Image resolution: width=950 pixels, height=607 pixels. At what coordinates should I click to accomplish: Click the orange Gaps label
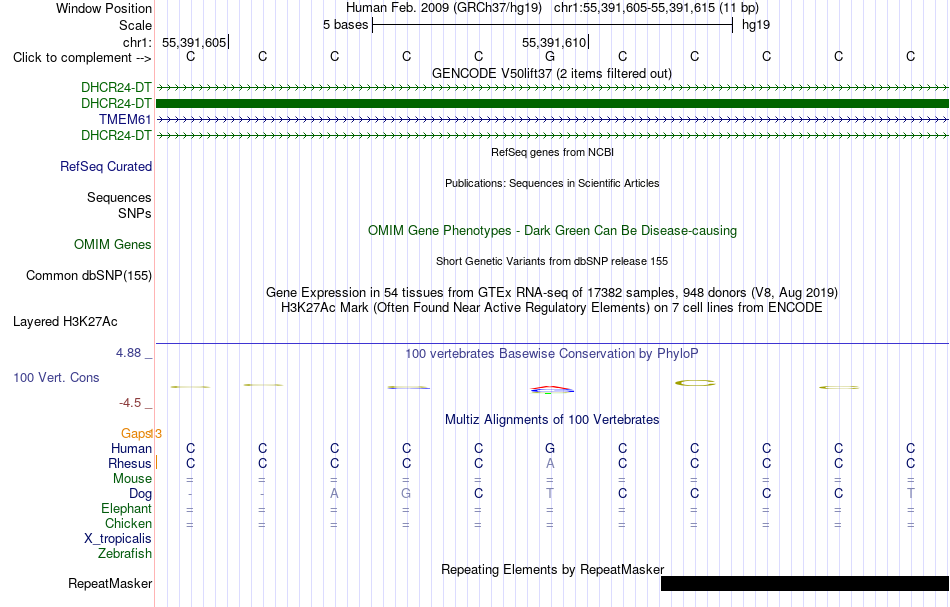[x=136, y=433]
